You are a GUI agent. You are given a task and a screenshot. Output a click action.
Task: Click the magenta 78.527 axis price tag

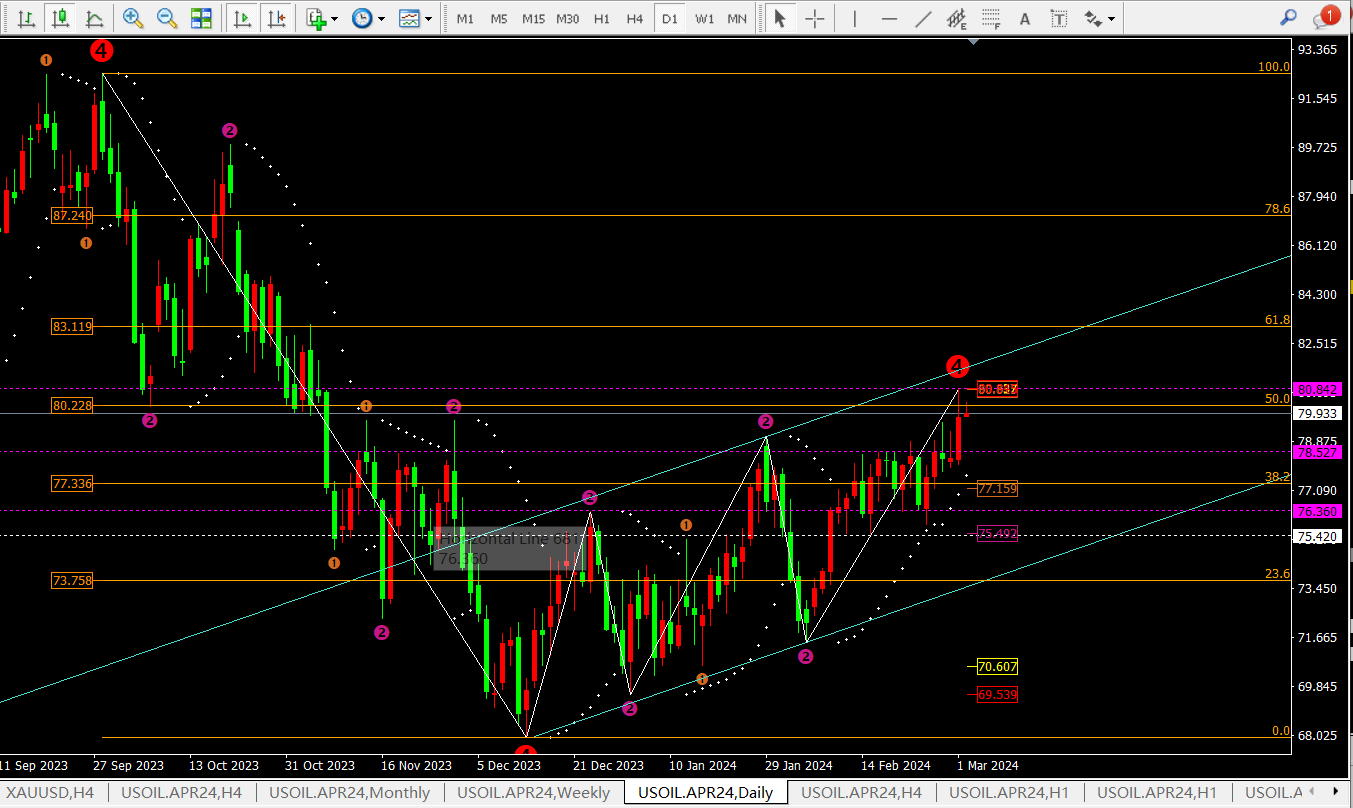point(1316,453)
